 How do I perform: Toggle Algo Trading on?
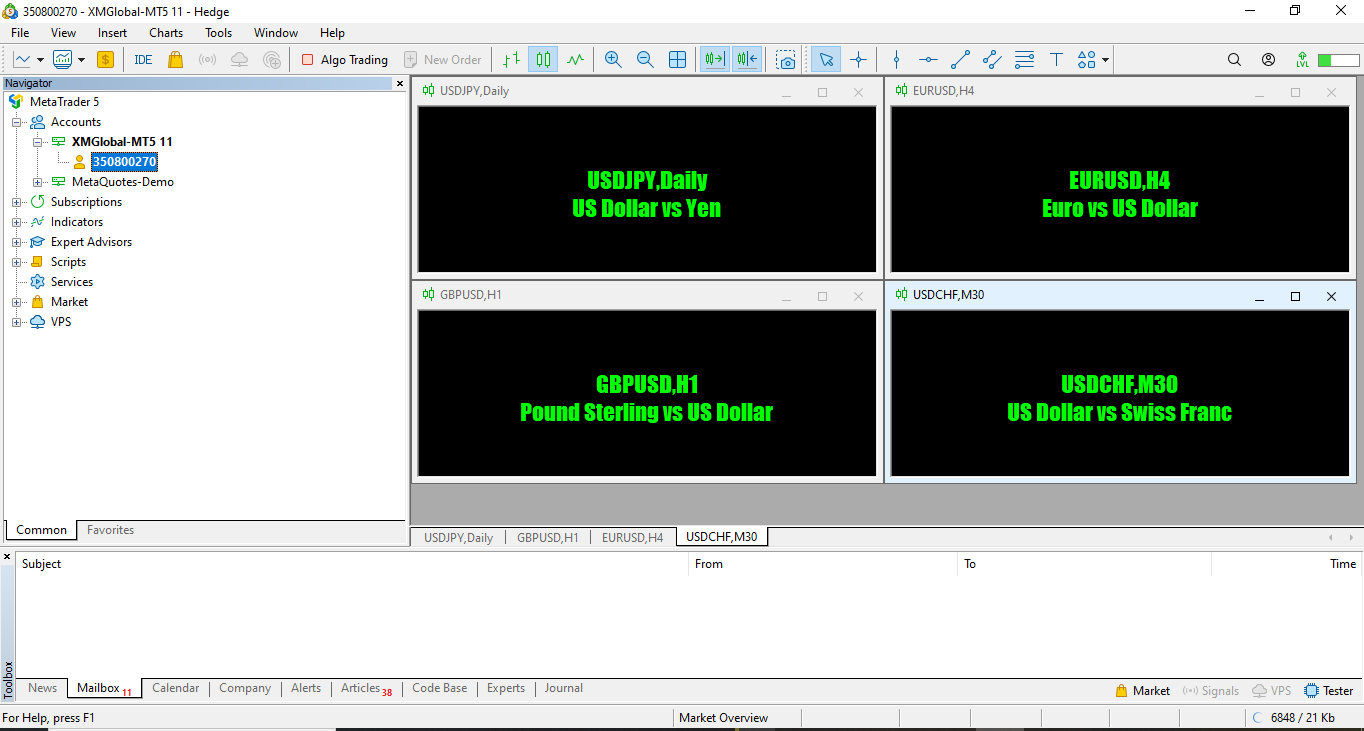click(344, 60)
